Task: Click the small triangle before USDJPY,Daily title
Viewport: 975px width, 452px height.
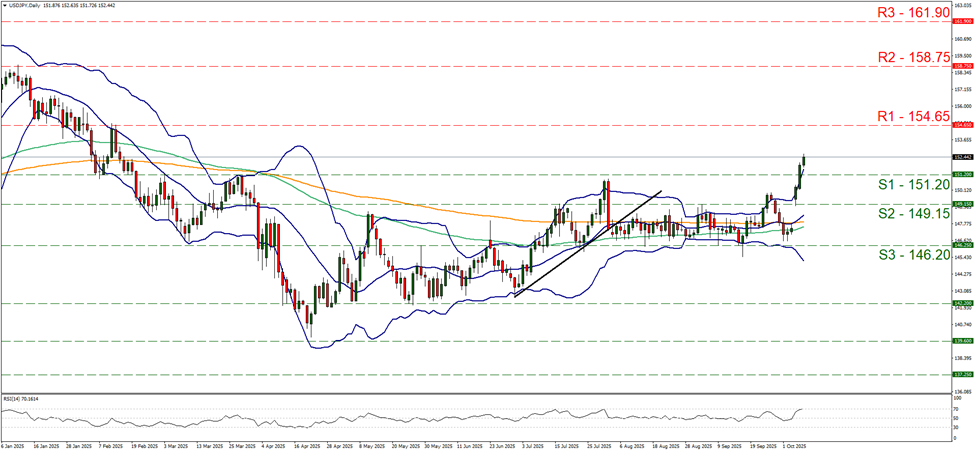Action: click(4, 4)
